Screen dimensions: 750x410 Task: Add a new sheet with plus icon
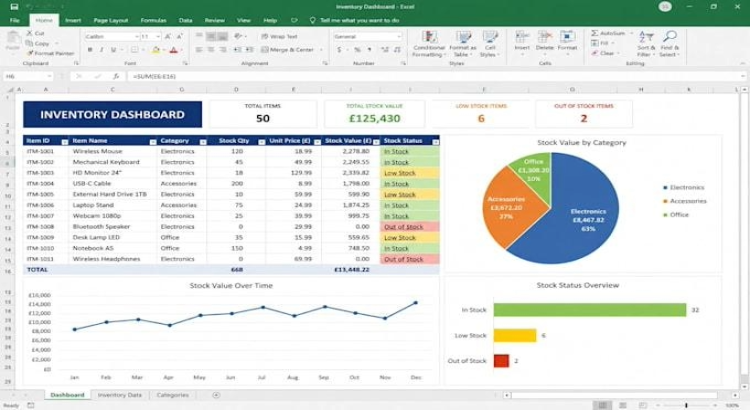(216, 395)
